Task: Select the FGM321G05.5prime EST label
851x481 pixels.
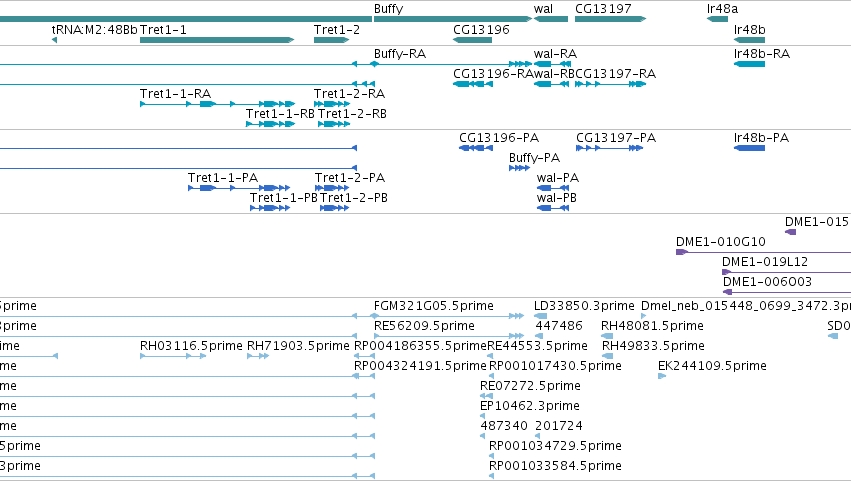Action: tap(434, 306)
